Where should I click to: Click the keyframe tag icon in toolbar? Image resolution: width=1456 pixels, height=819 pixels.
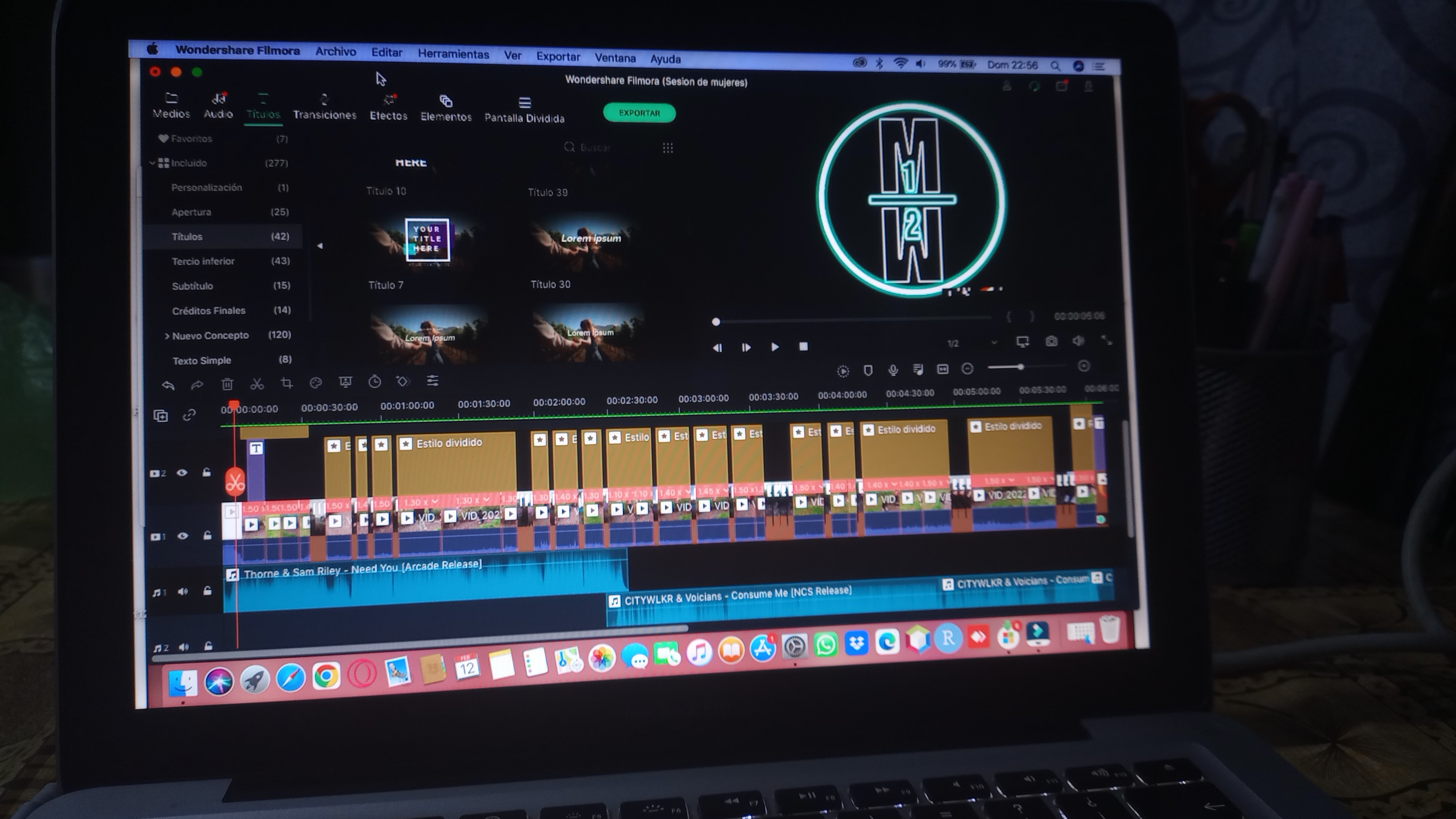[403, 381]
